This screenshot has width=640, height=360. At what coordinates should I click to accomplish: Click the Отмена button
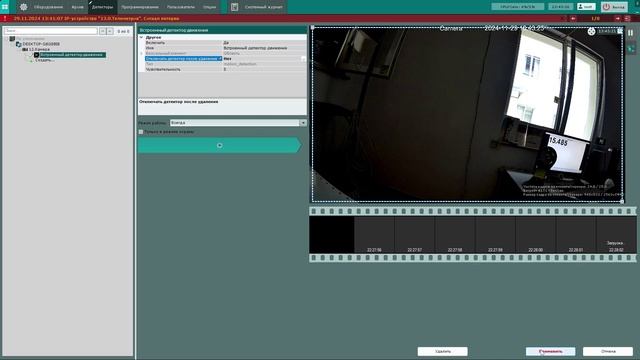(x=608, y=351)
